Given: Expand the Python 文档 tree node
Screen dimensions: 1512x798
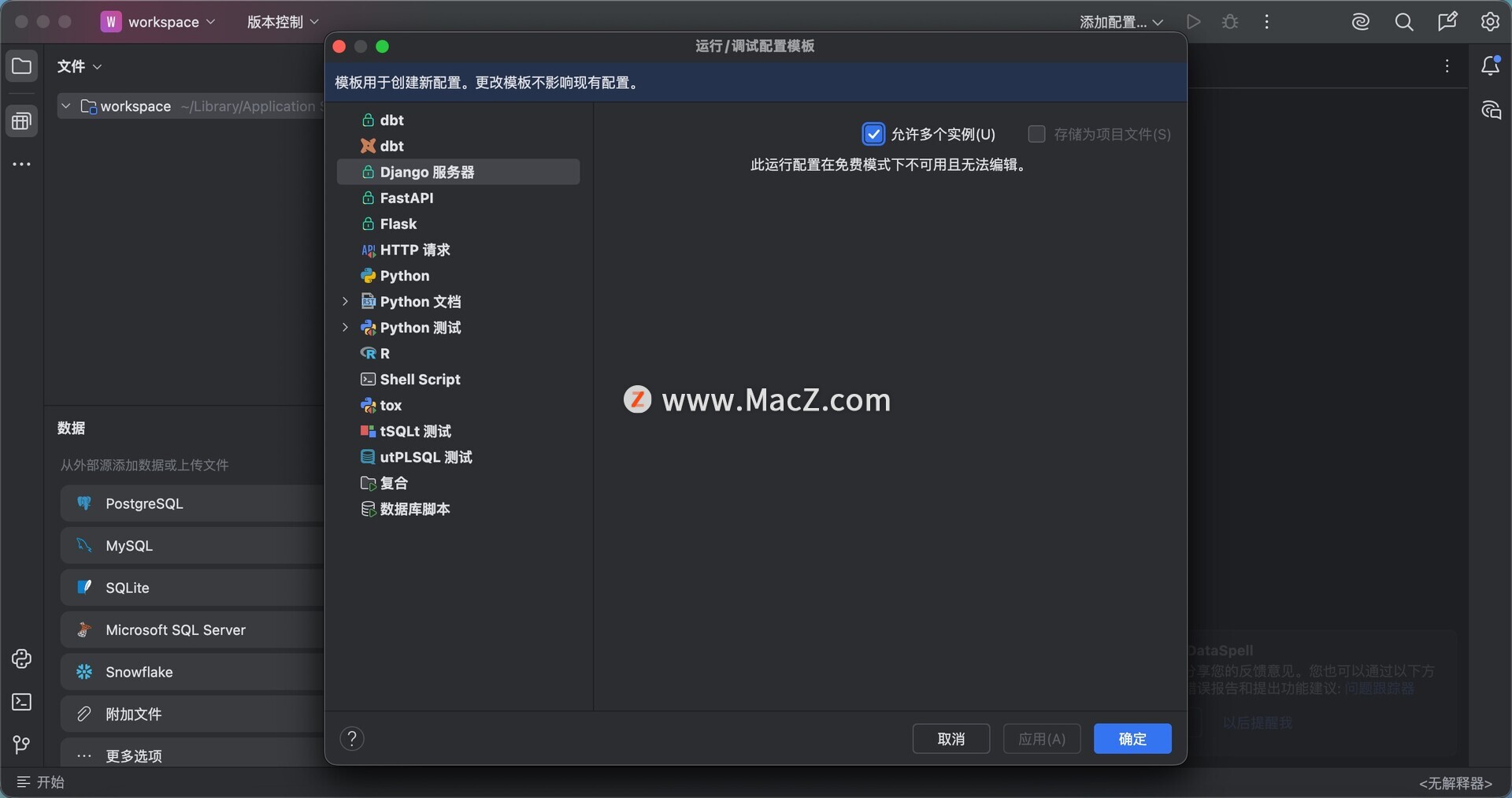Looking at the screenshot, I should [x=345, y=302].
